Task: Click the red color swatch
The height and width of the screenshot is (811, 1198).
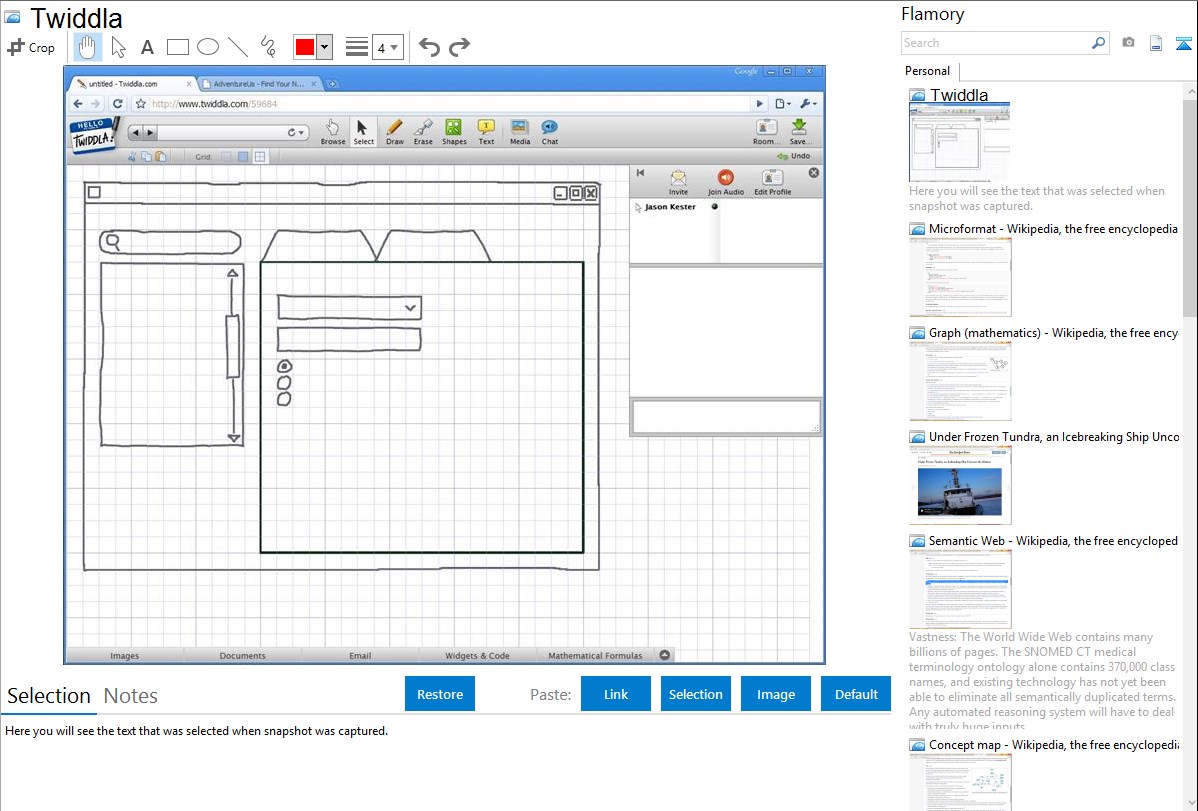Action: [304, 47]
